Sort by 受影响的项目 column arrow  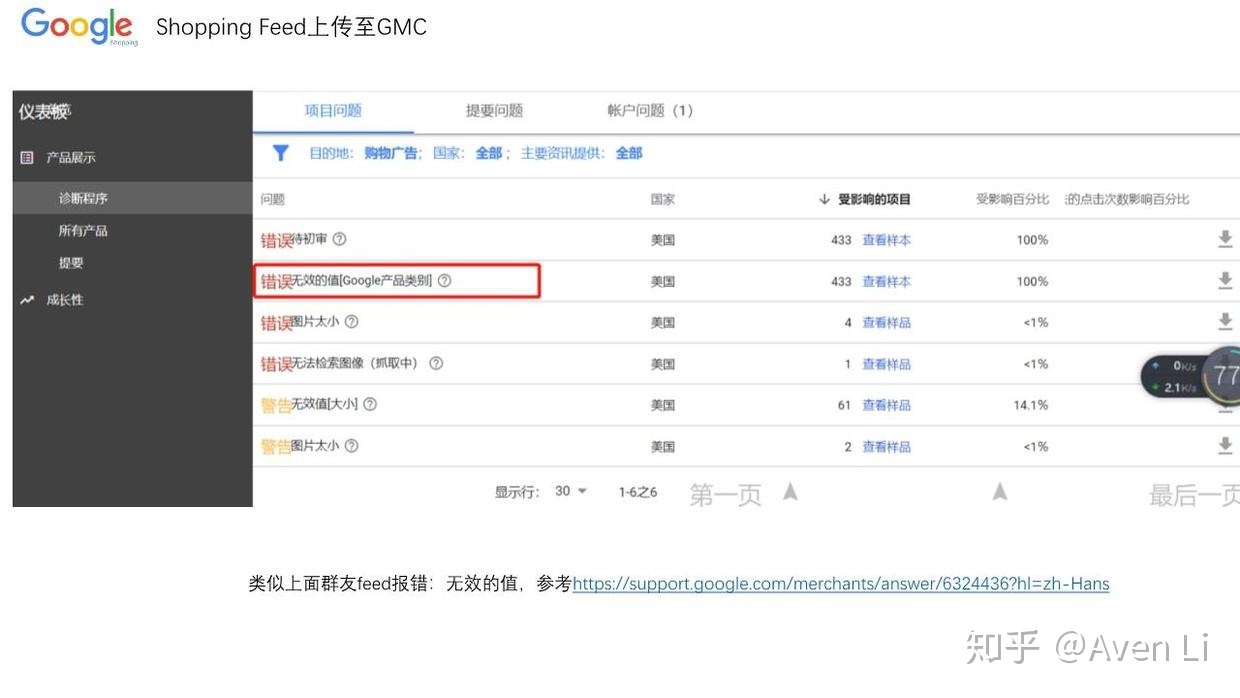pyautogui.click(x=825, y=199)
